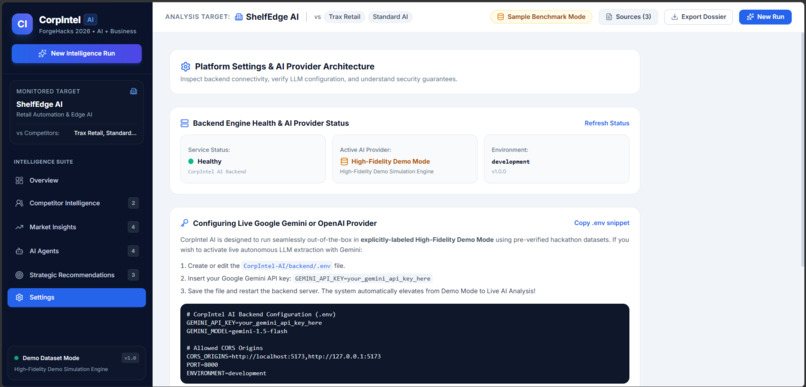Click the High-Fidelity Demo Mode provider label
This screenshot has width=806, height=387.
(x=391, y=161)
